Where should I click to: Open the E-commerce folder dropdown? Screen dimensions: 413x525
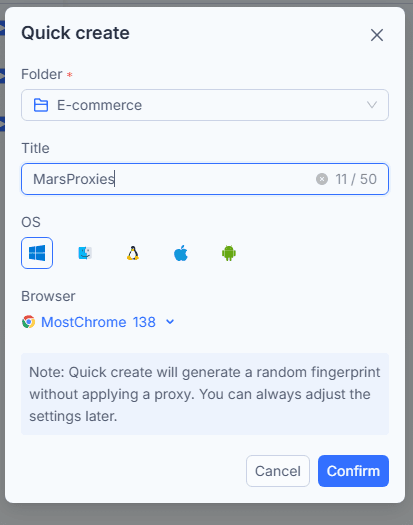pos(205,105)
